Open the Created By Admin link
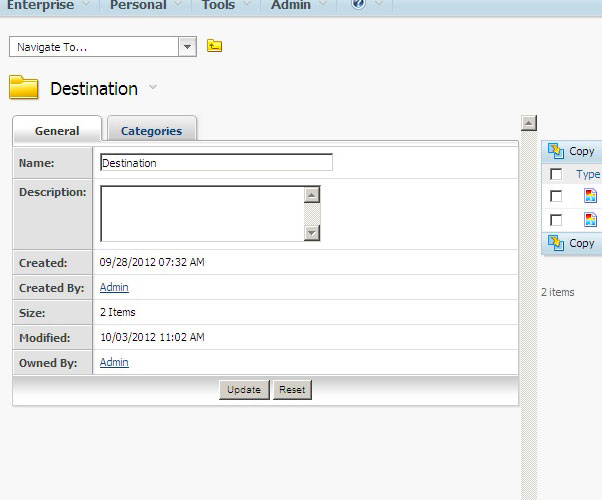Image resolution: width=602 pixels, height=500 pixels. (x=114, y=288)
